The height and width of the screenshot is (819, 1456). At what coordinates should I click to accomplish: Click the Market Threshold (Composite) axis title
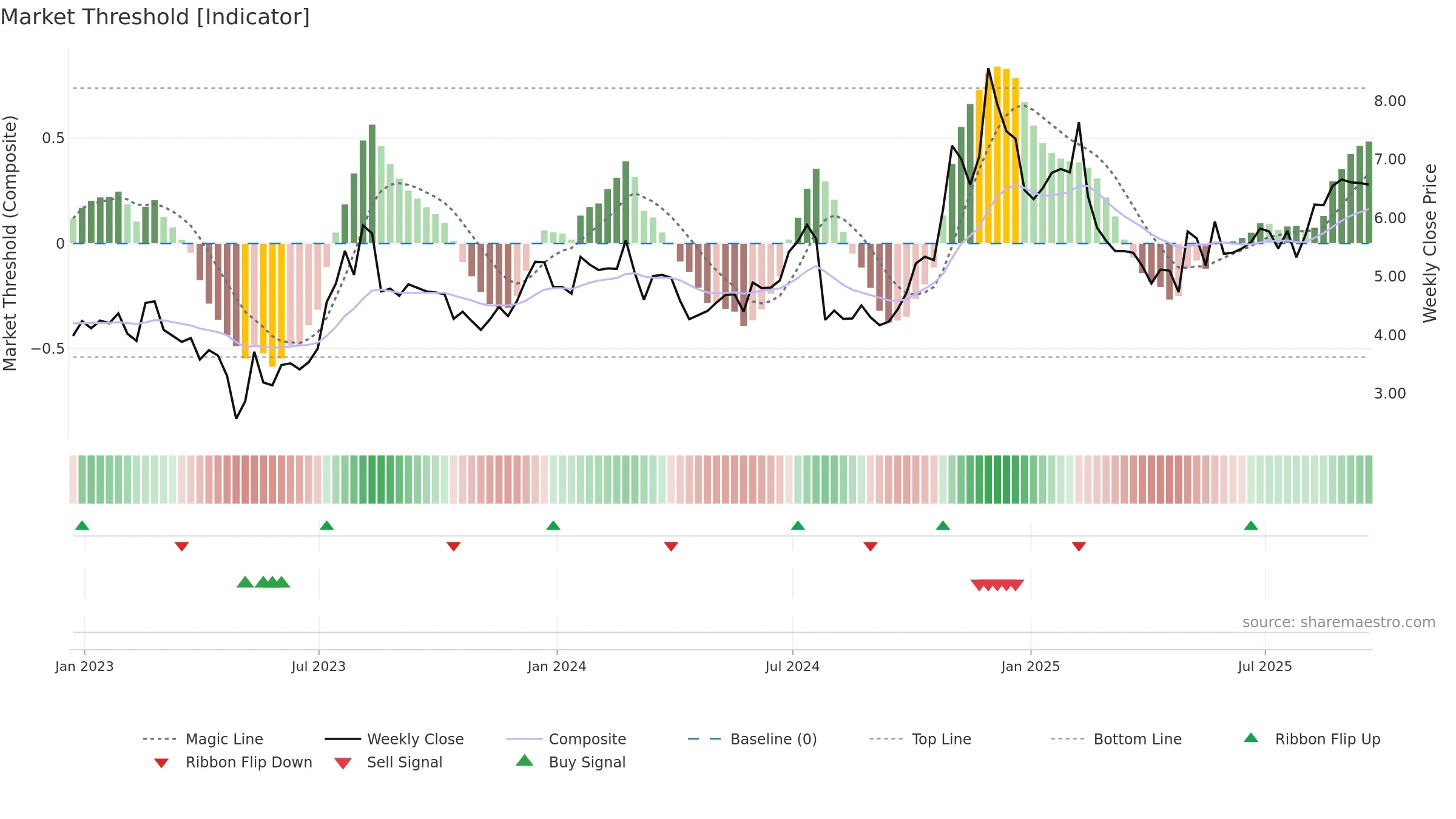coord(10,243)
